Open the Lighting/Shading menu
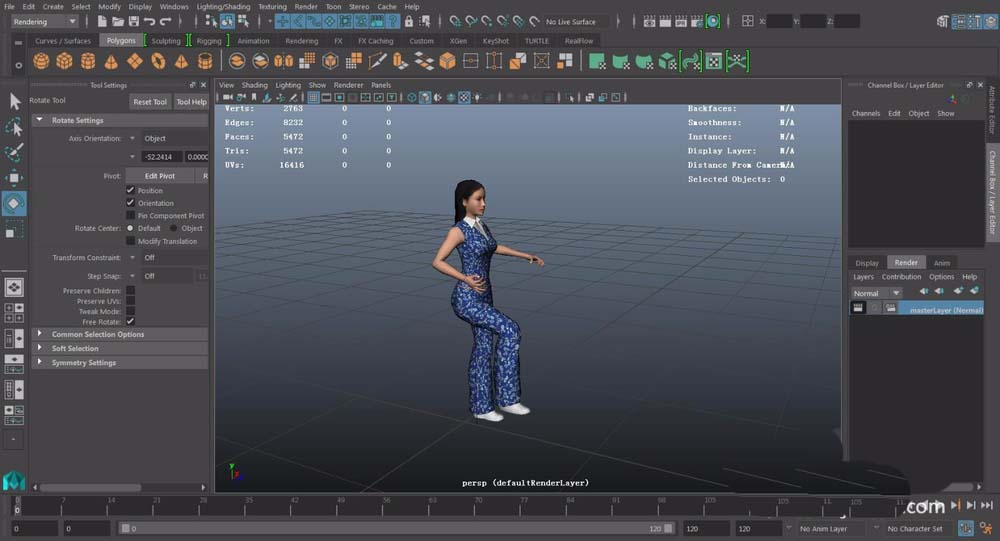This screenshot has height=541, width=1000. pos(224,6)
